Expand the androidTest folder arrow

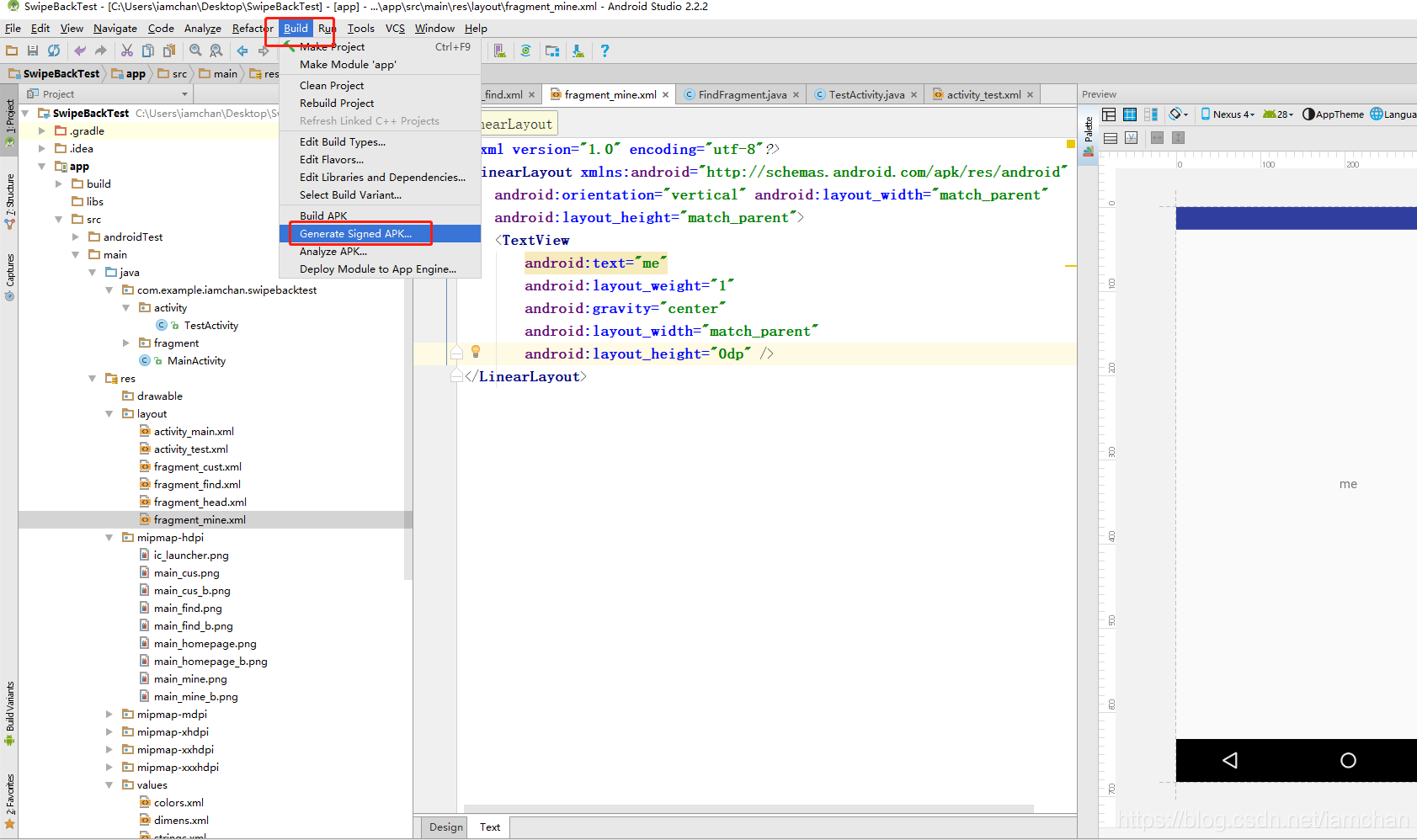click(76, 237)
